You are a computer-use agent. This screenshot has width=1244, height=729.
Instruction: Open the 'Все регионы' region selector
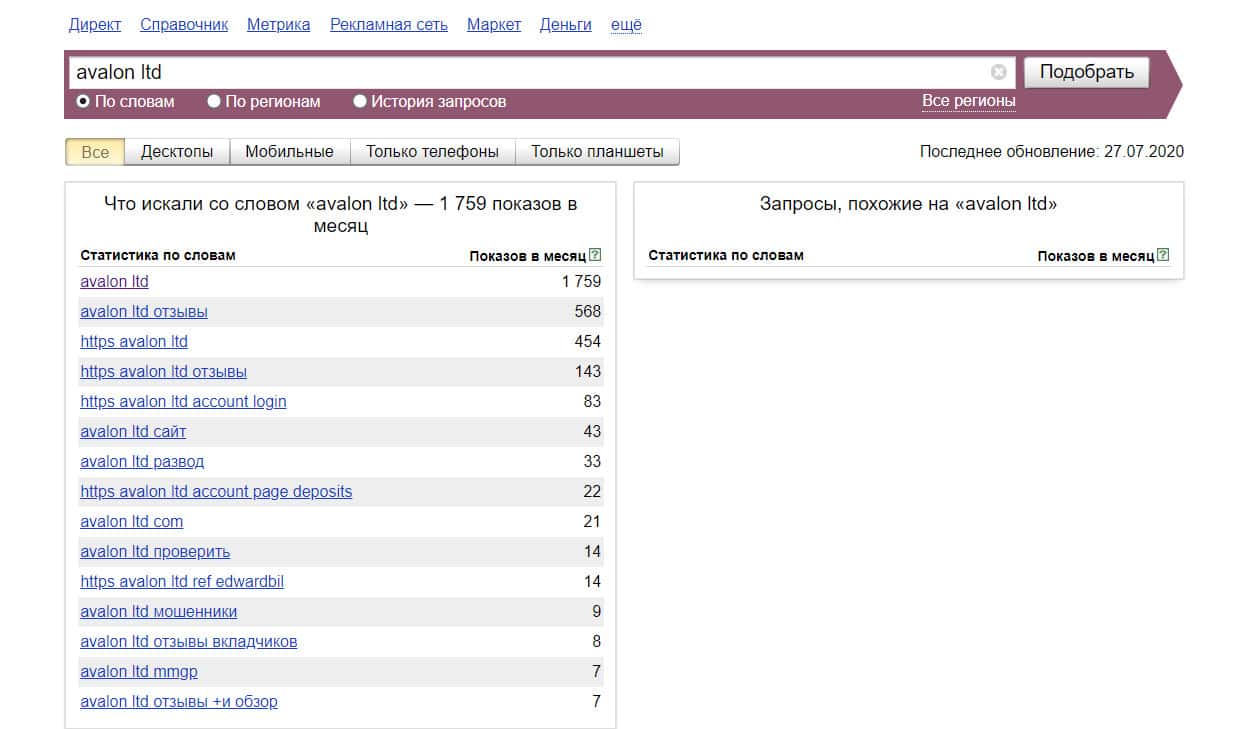[x=968, y=101]
